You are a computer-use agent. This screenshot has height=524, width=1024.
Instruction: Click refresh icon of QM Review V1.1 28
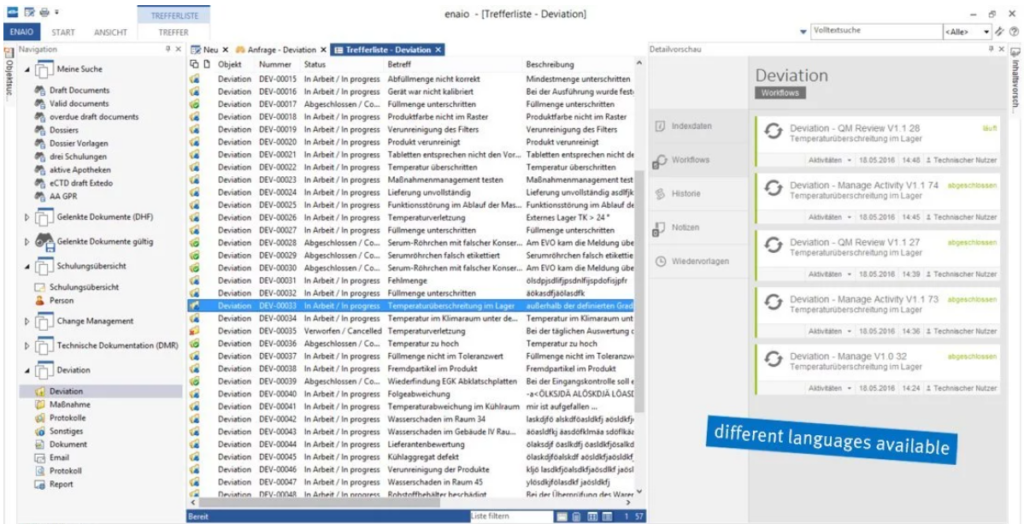[773, 133]
